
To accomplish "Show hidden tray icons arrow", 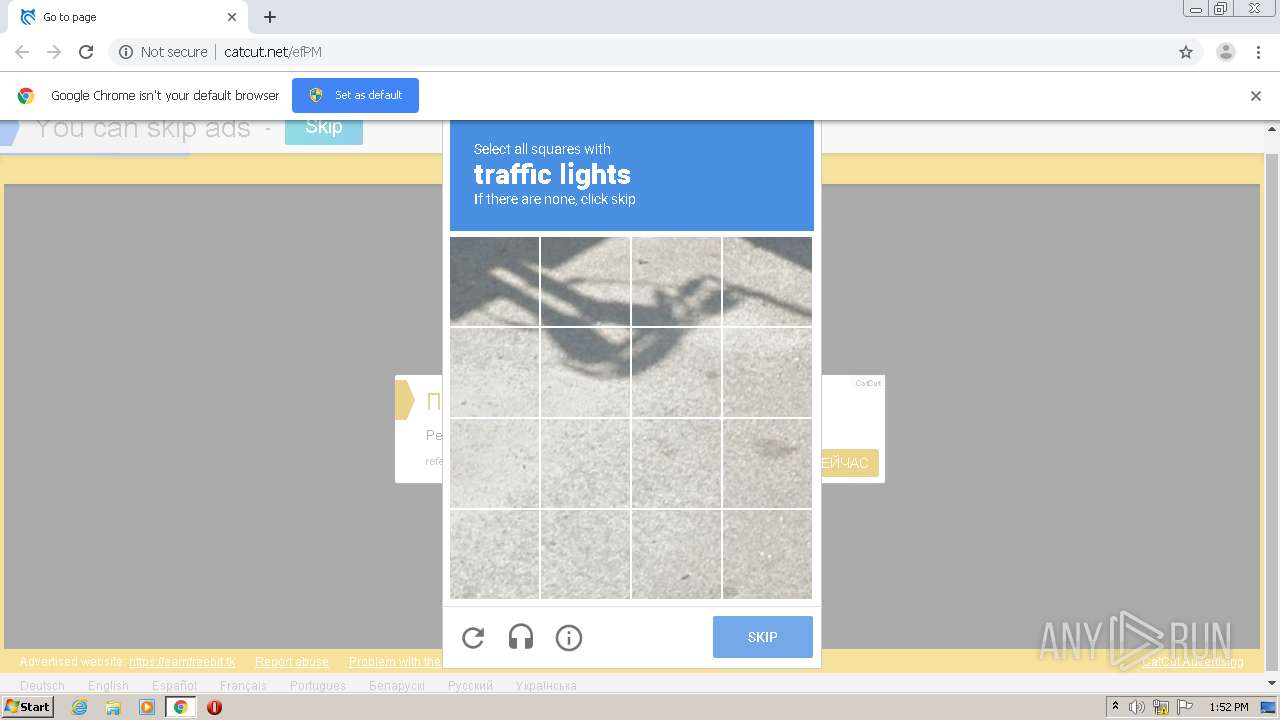I will [x=1116, y=707].
